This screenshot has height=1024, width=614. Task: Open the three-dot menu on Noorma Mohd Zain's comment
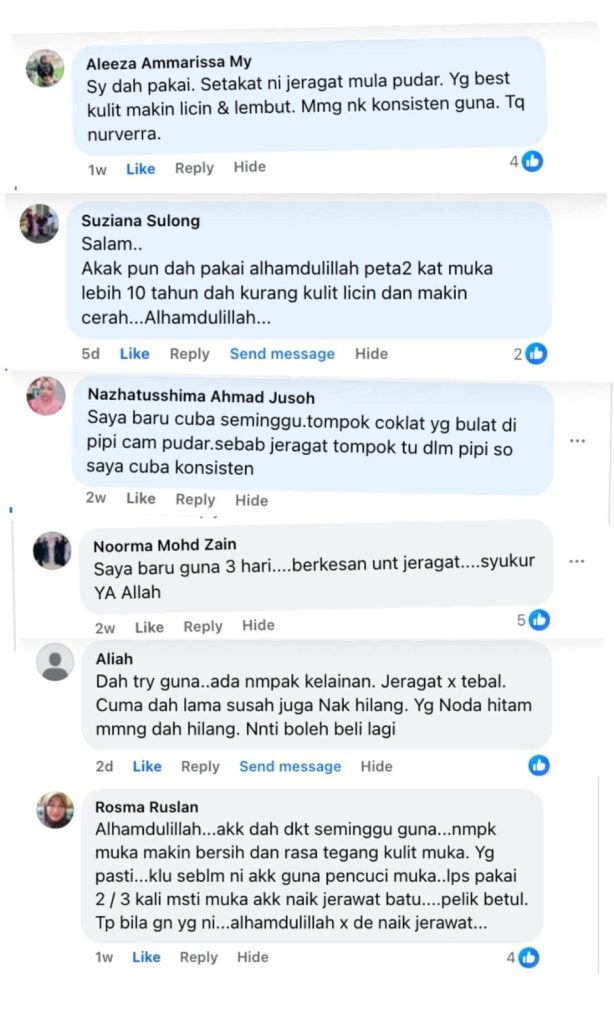[x=576, y=561]
